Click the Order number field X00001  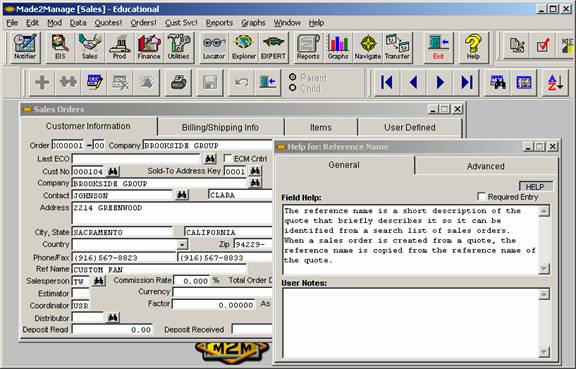(68, 146)
